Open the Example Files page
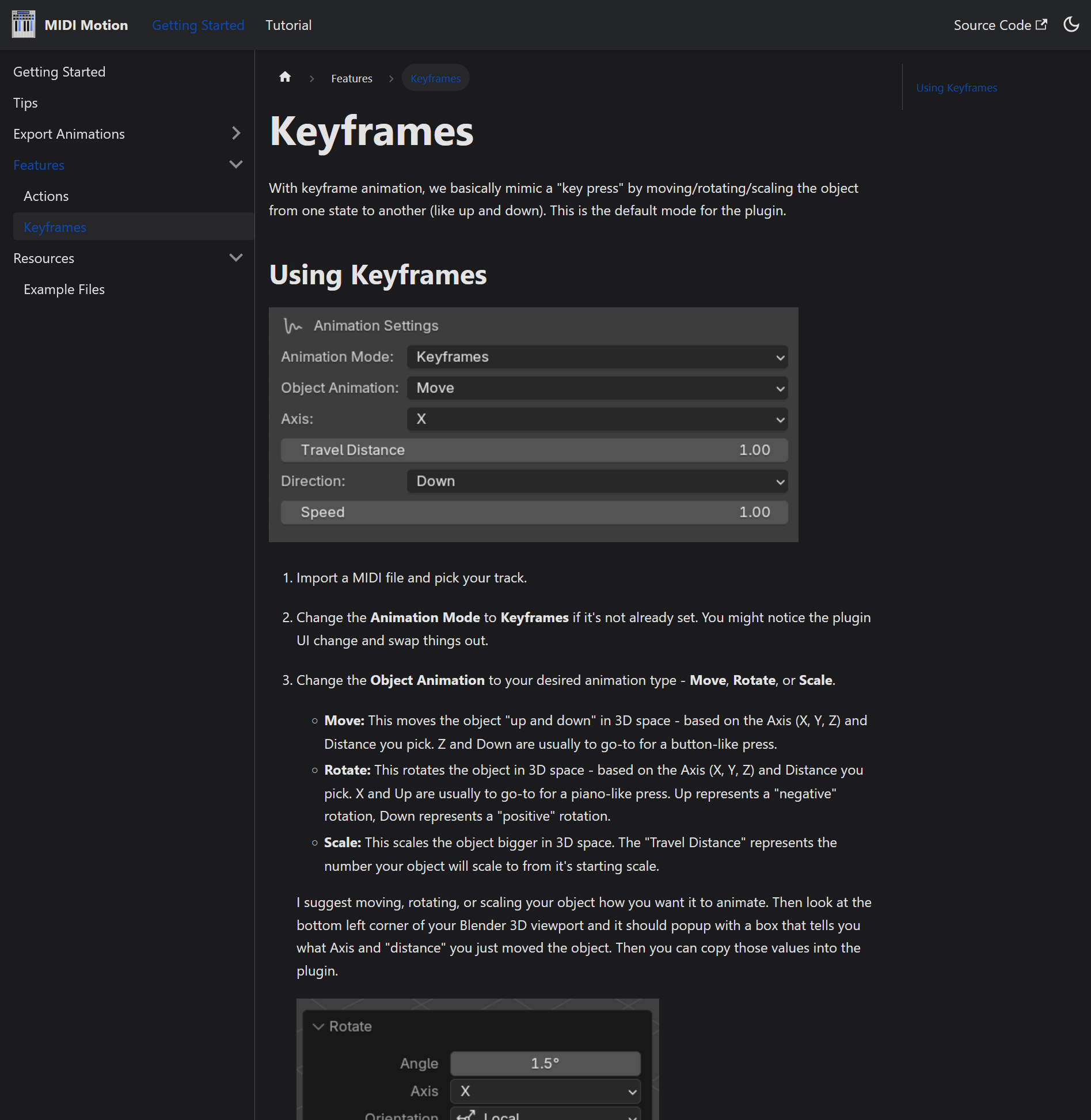Viewport: 1091px width, 1120px height. [64, 289]
